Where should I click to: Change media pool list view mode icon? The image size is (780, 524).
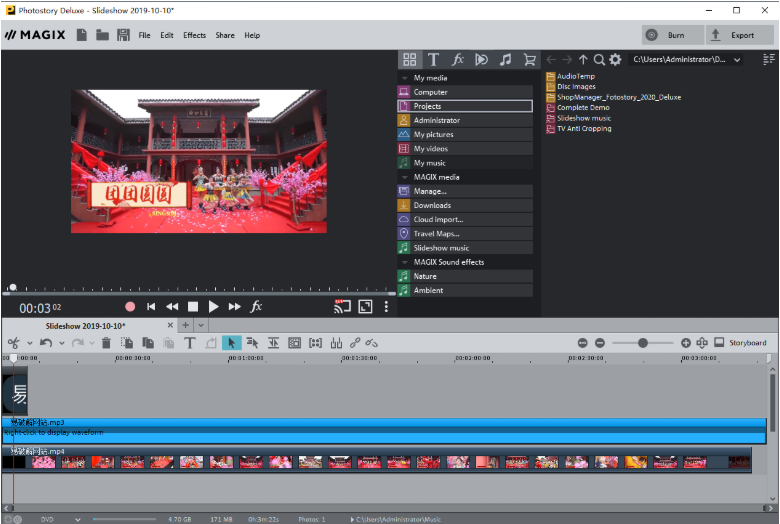tap(769, 60)
